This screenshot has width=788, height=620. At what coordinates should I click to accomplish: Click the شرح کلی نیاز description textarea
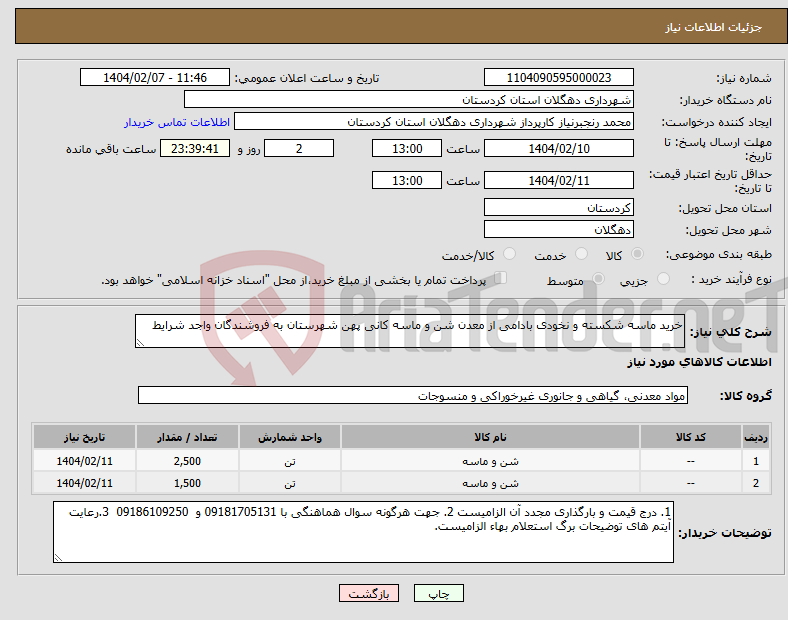point(410,331)
